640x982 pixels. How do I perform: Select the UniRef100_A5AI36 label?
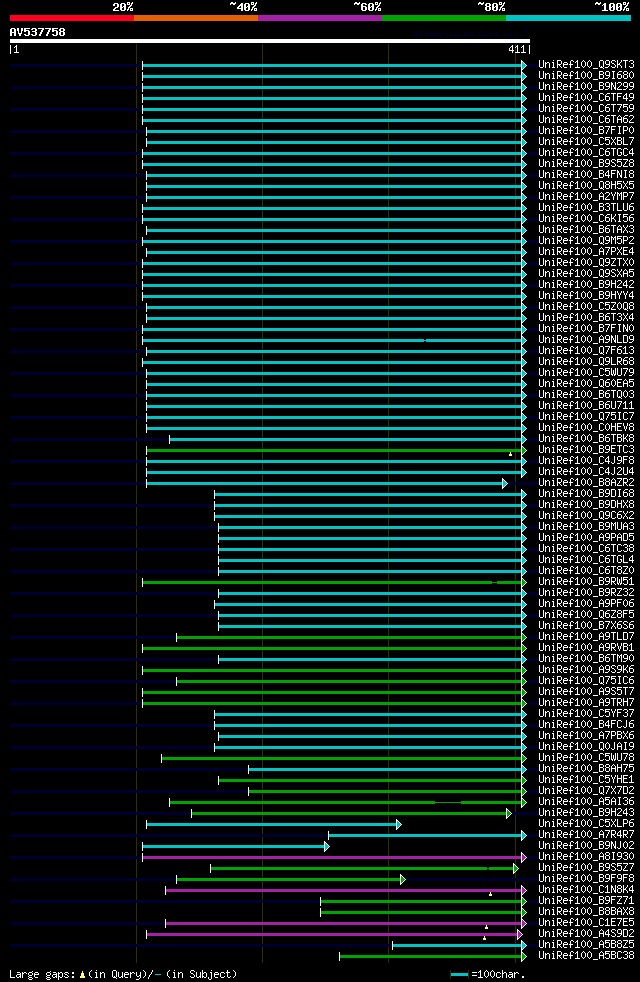pos(586,802)
